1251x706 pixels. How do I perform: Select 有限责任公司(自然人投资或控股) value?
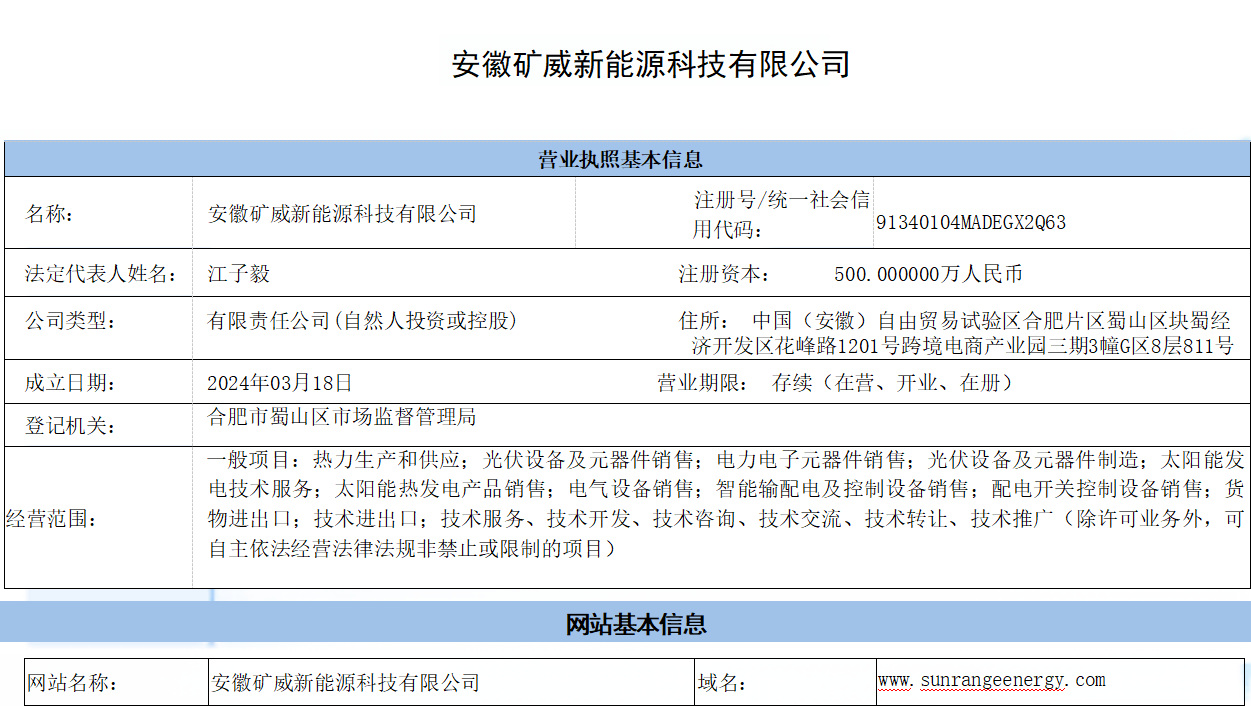(x=362, y=321)
